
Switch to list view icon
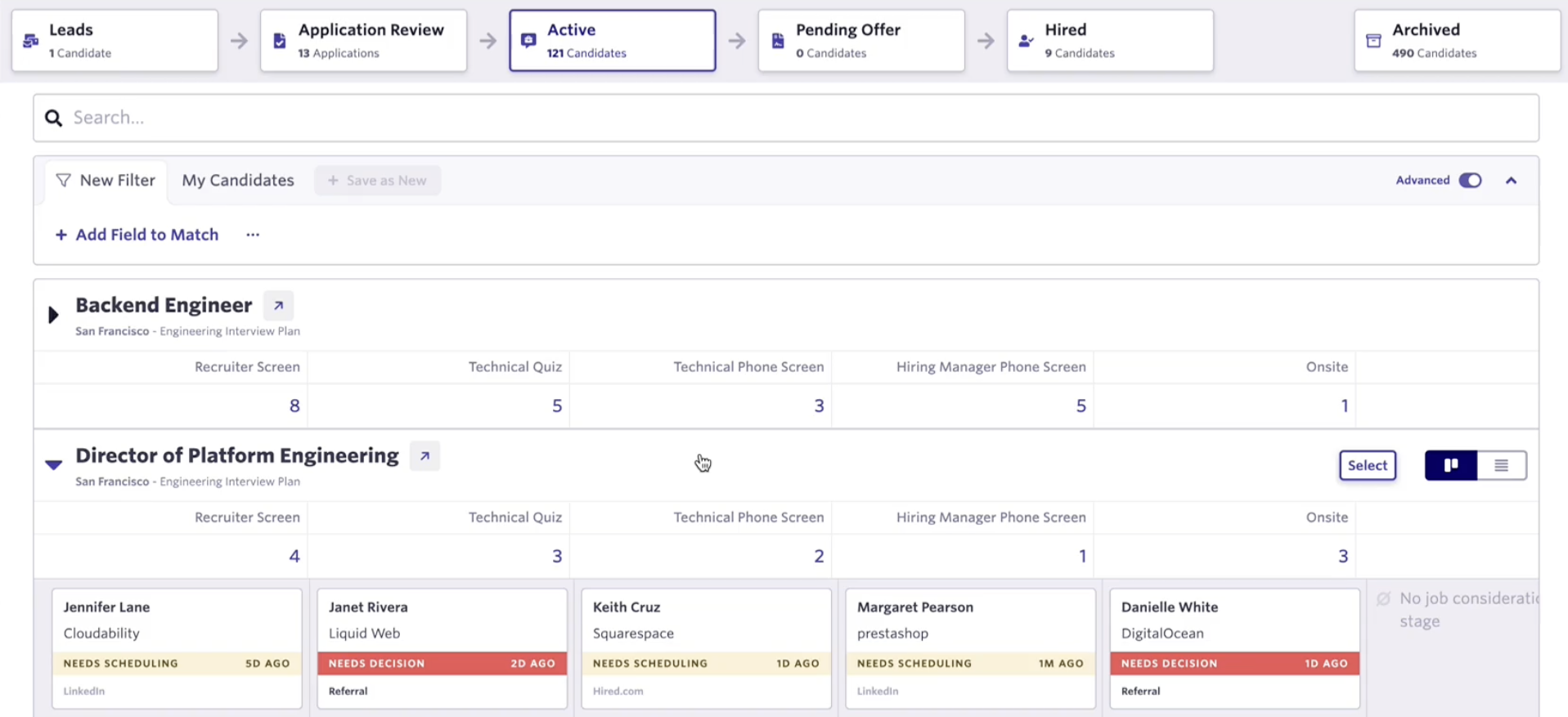click(x=1502, y=465)
